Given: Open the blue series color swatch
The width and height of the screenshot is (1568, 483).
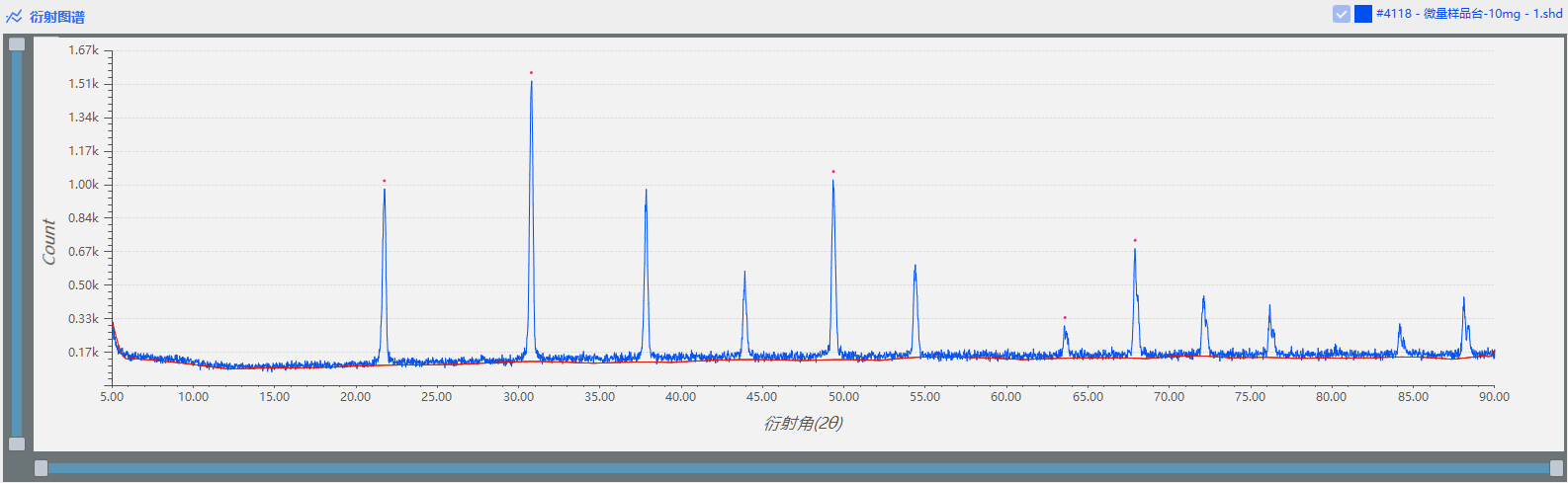Looking at the screenshot, I should coord(1363,14).
